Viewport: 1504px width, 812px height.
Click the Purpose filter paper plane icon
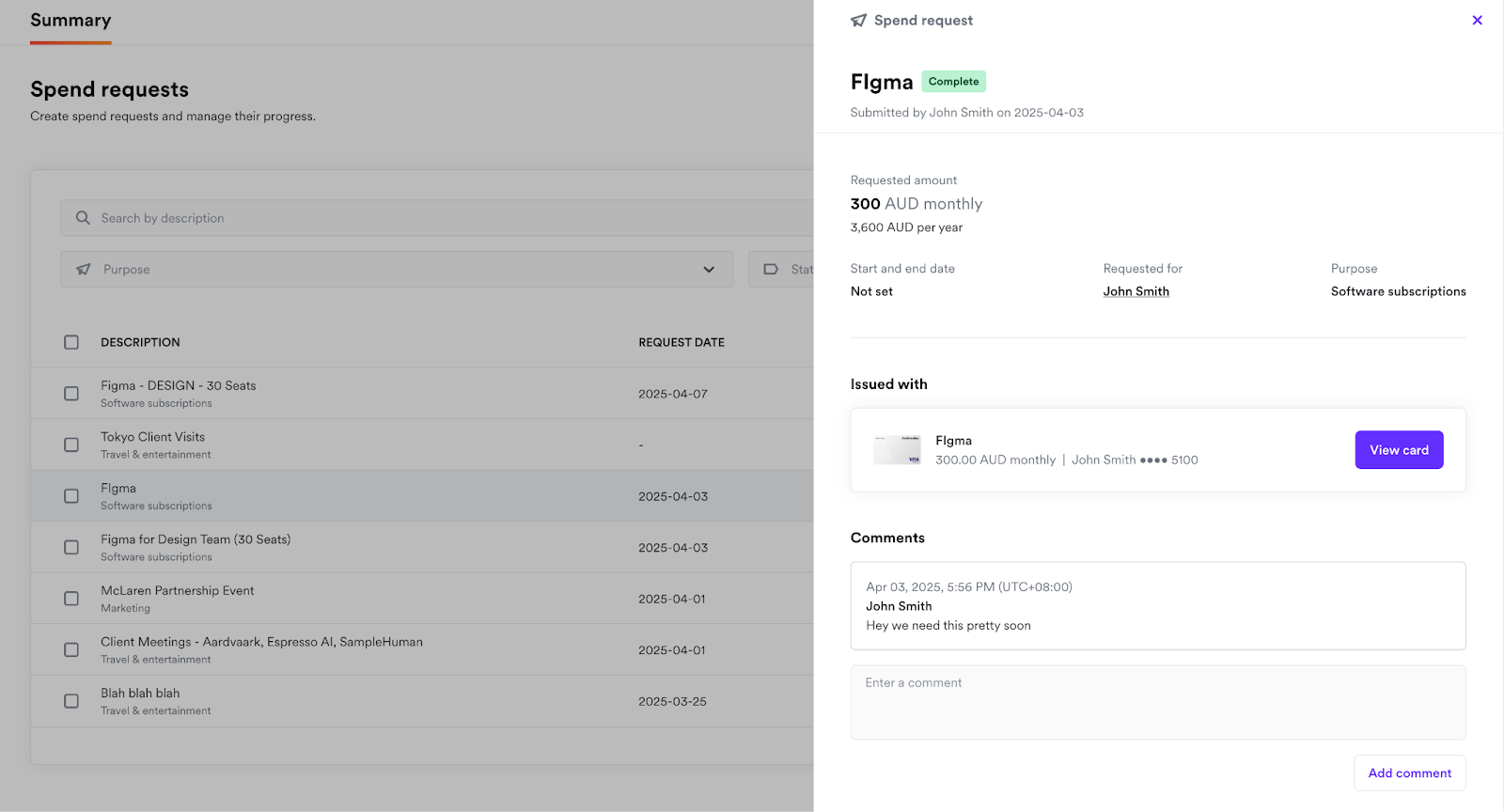pos(84,269)
